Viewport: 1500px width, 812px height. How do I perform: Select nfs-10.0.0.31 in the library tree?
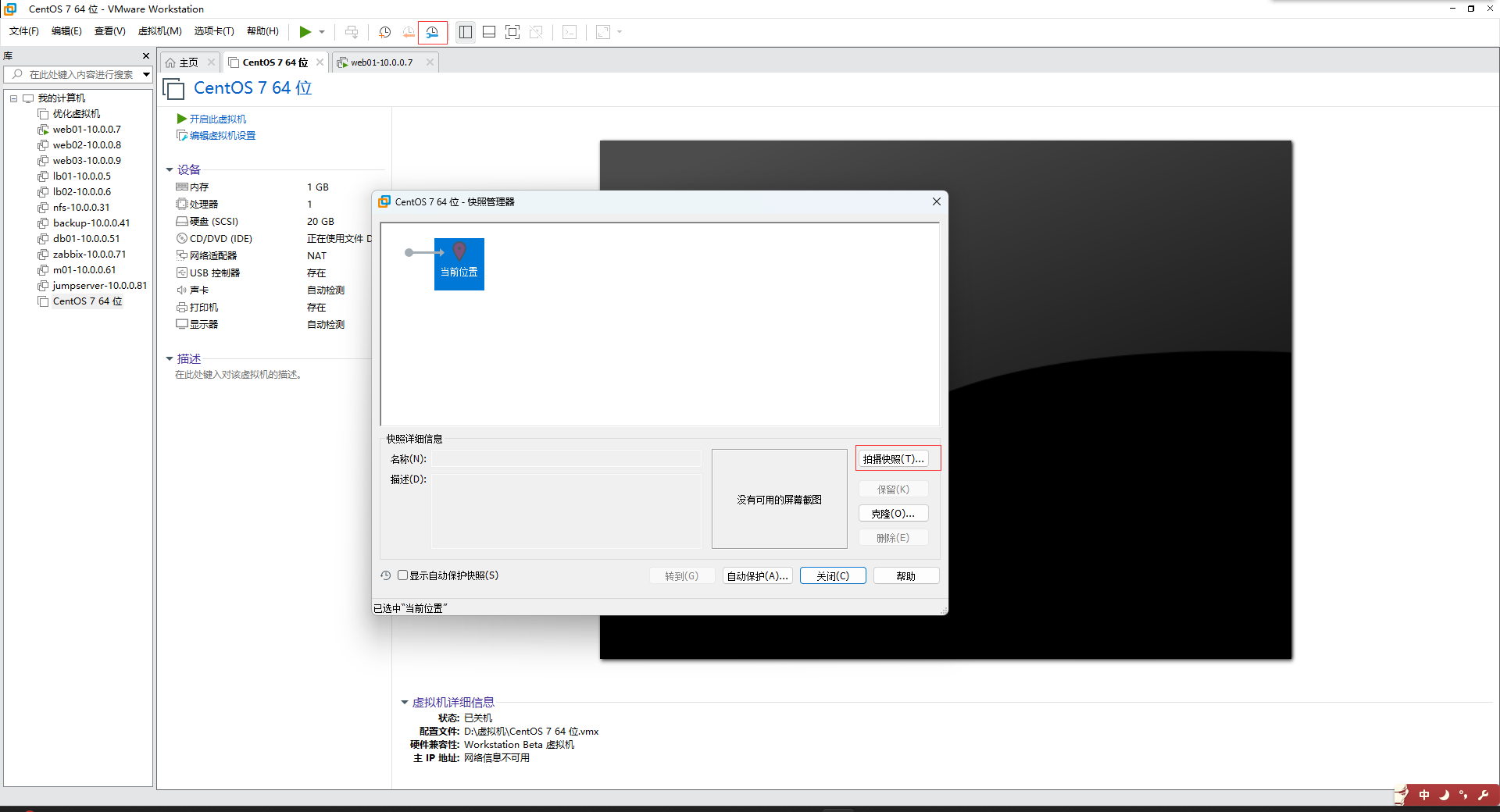[81, 208]
